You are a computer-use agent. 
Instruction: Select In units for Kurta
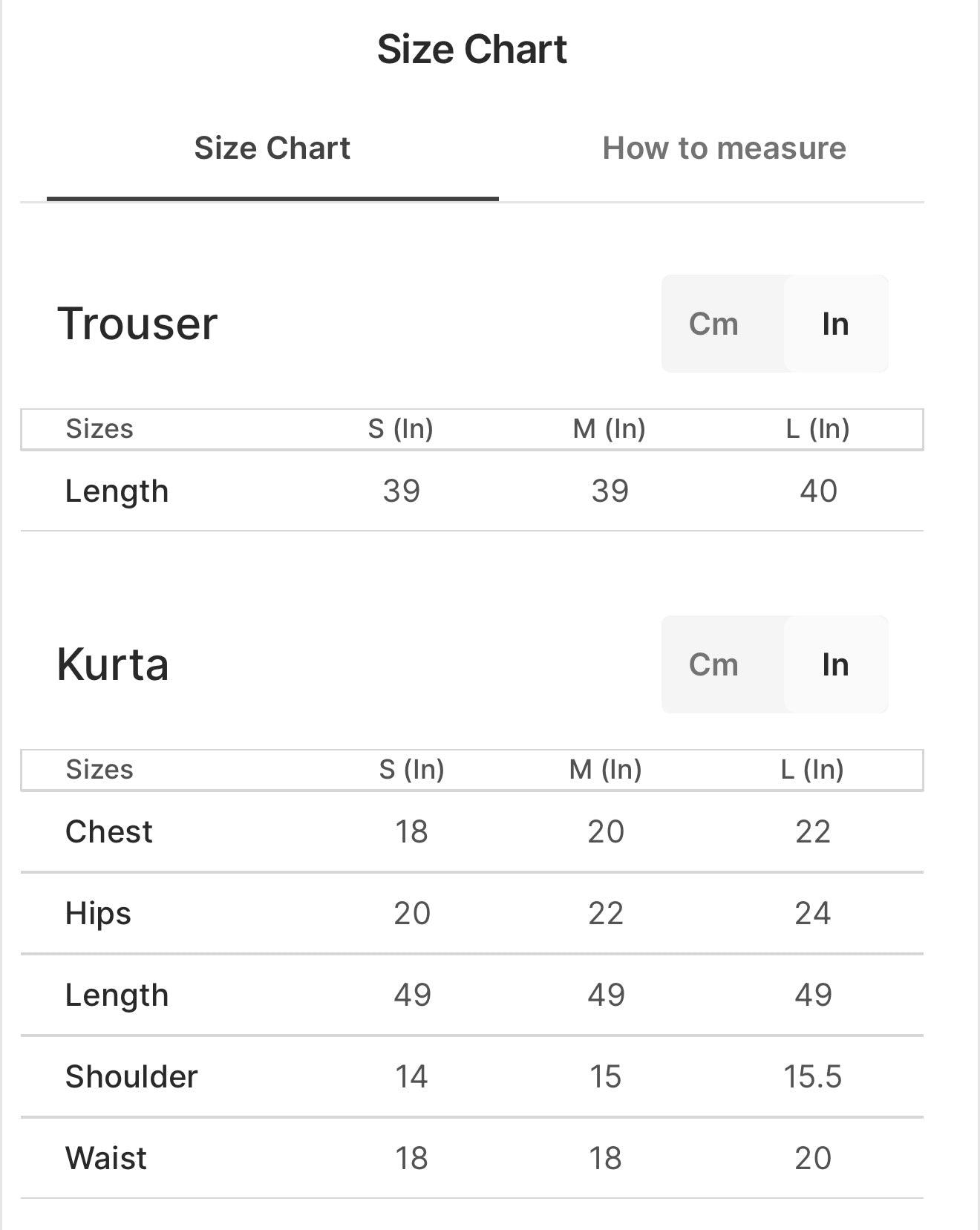[x=835, y=664]
